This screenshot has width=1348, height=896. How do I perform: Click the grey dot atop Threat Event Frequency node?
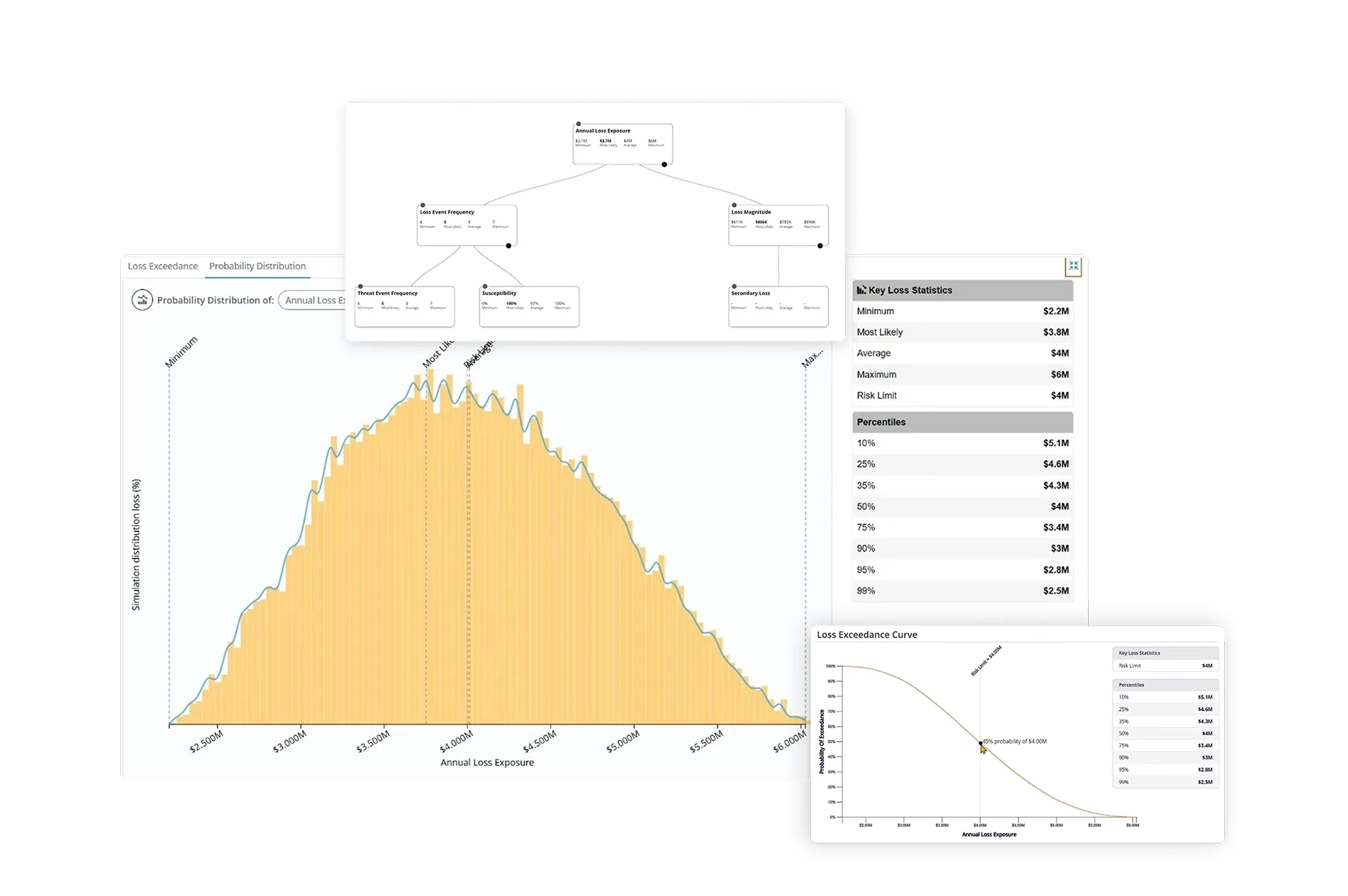tap(360, 287)
